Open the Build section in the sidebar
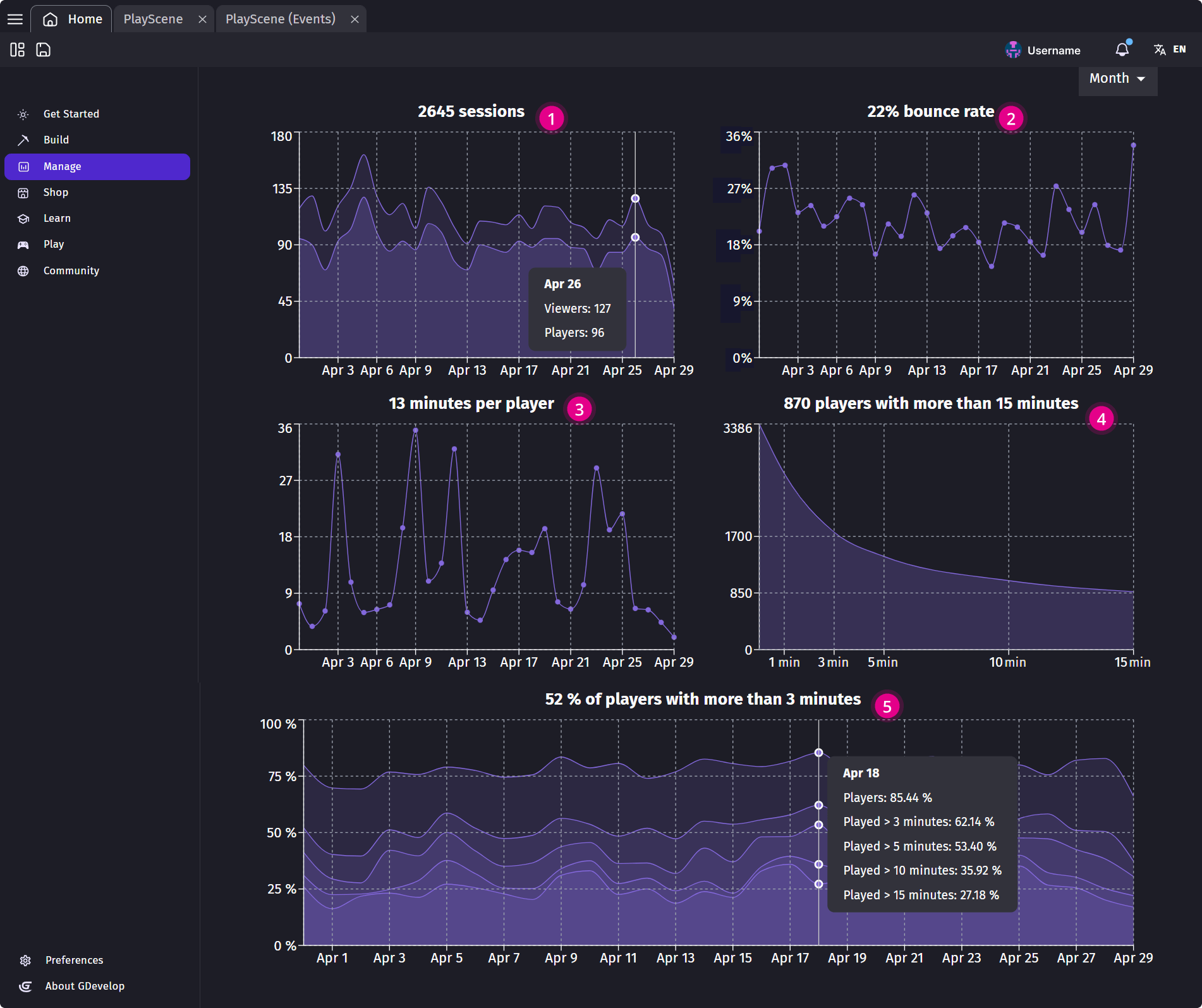 (x=56, y=140)
